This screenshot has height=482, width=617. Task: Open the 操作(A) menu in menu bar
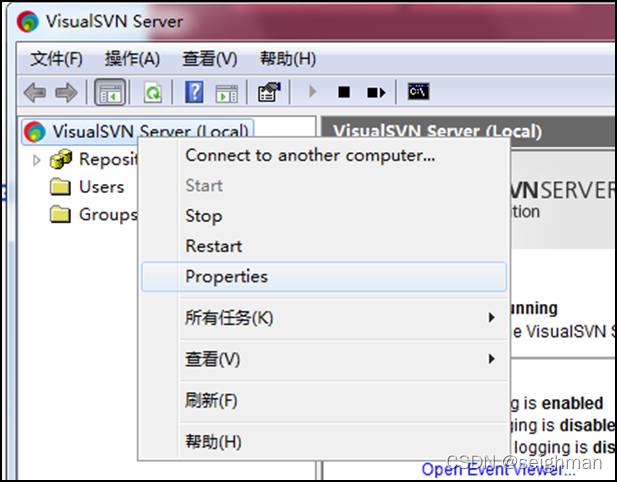[132, 59]
